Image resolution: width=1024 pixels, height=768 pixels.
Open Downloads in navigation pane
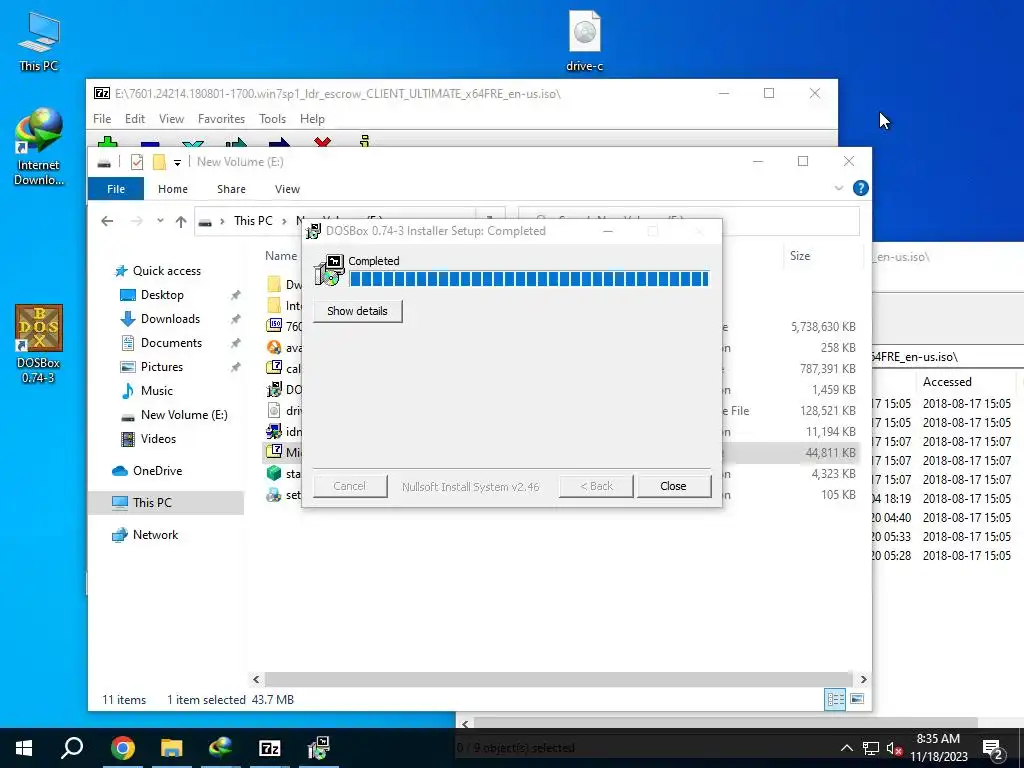170,319
